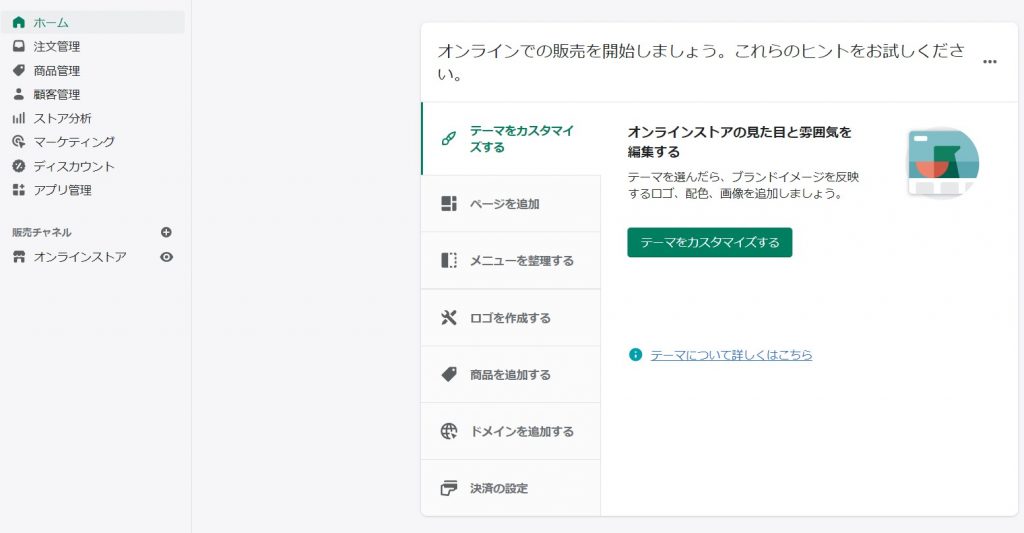
Task: Click the 商品管理 tag icon in the sidebar
Action: pyautogui.click(x=19, y=70)
